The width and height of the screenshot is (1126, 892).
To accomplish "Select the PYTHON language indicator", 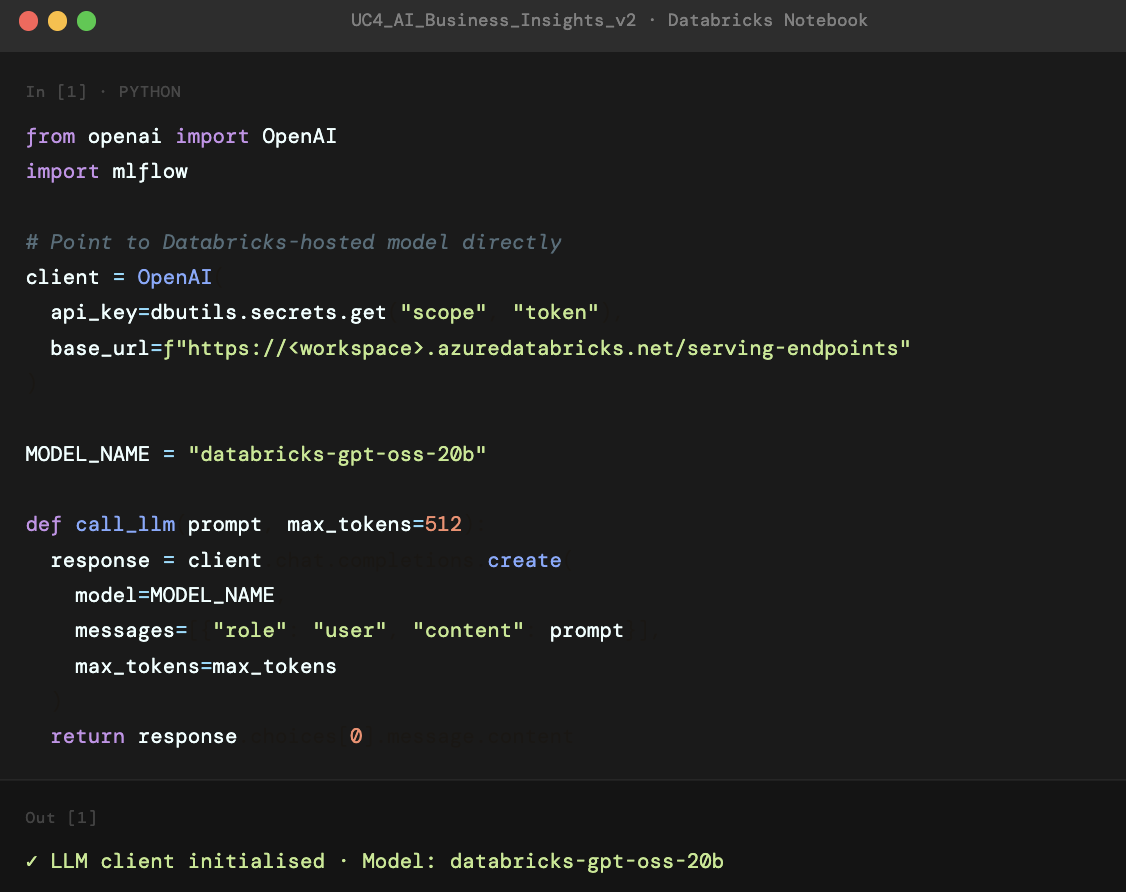I will pyautogui.click(x=149, y=91).
